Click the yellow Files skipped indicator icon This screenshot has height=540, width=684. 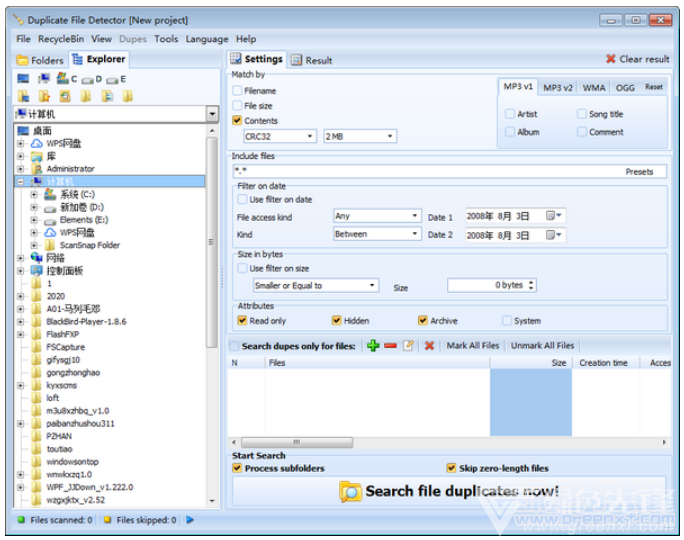pyautogui.click(x=107, y=519)
